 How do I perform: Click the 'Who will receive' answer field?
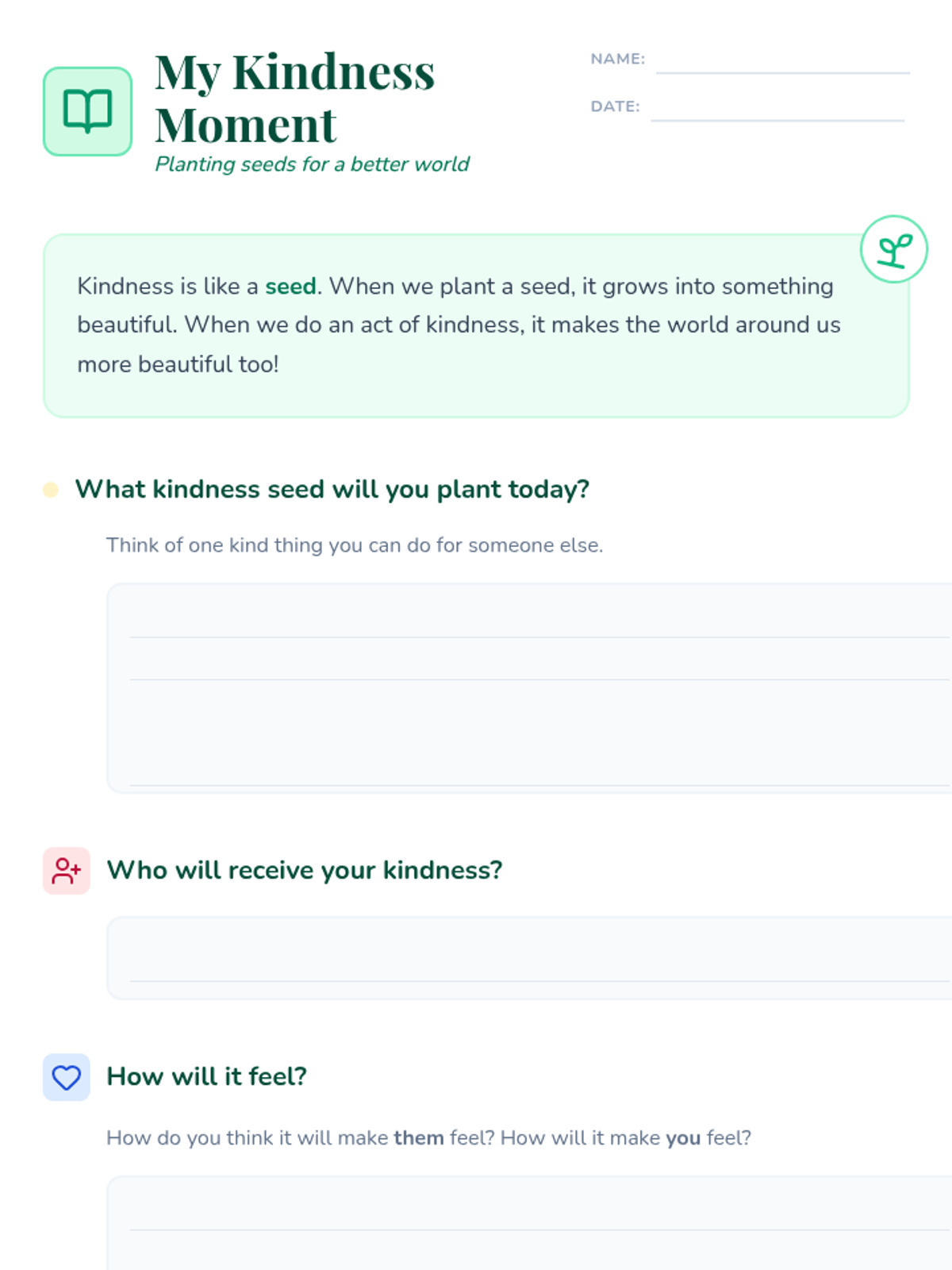coord(528,957)
